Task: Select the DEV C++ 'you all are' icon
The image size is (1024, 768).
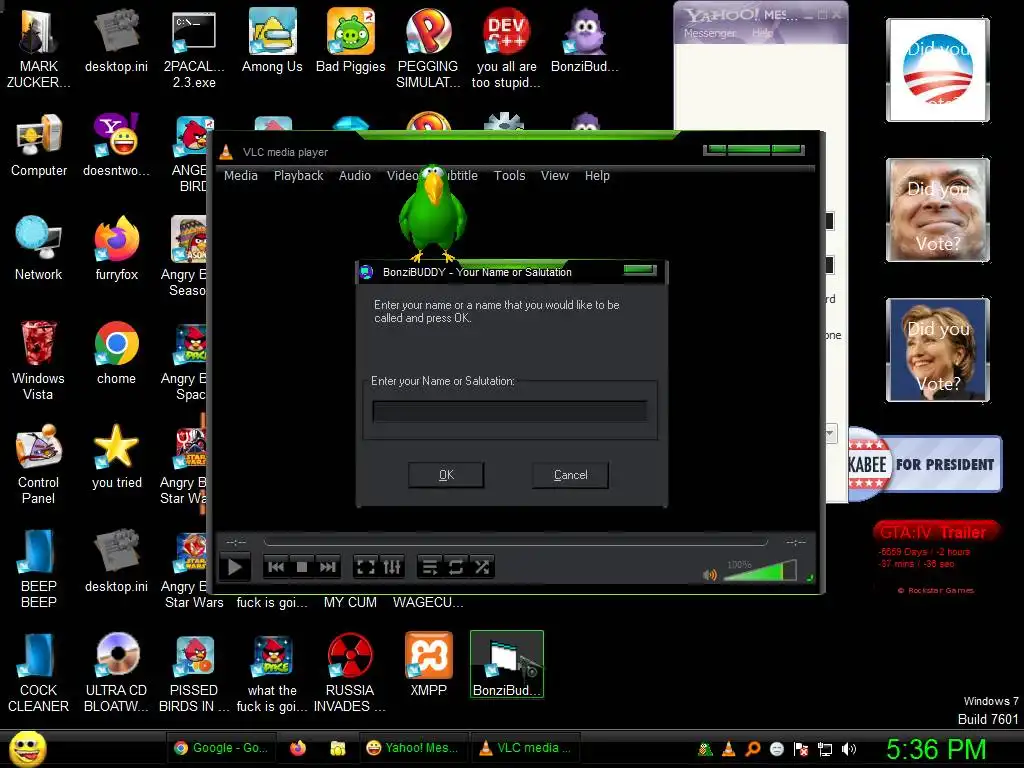Action: point(506,49)
